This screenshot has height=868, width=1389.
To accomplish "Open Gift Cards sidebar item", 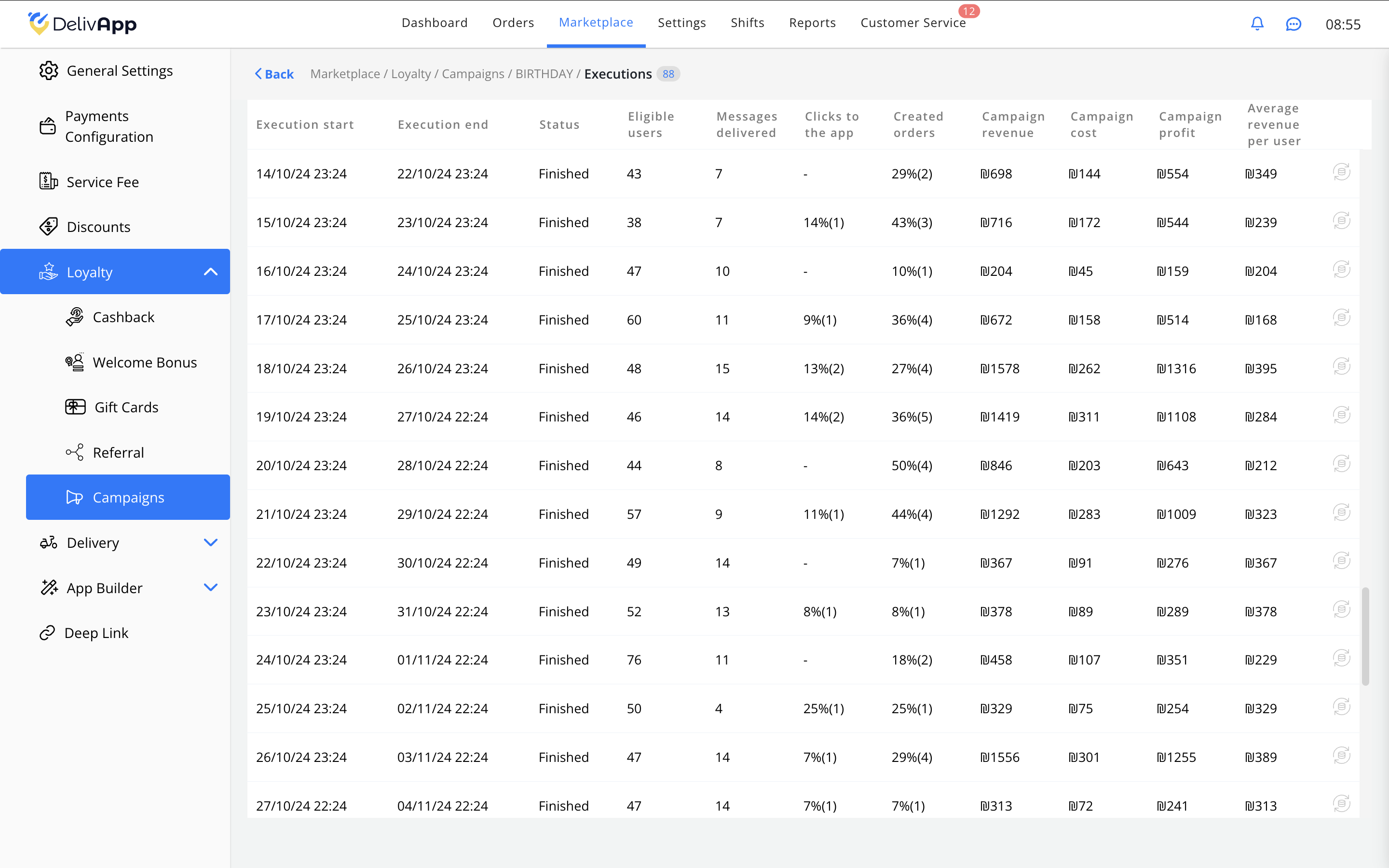I will tap(126, 407).
